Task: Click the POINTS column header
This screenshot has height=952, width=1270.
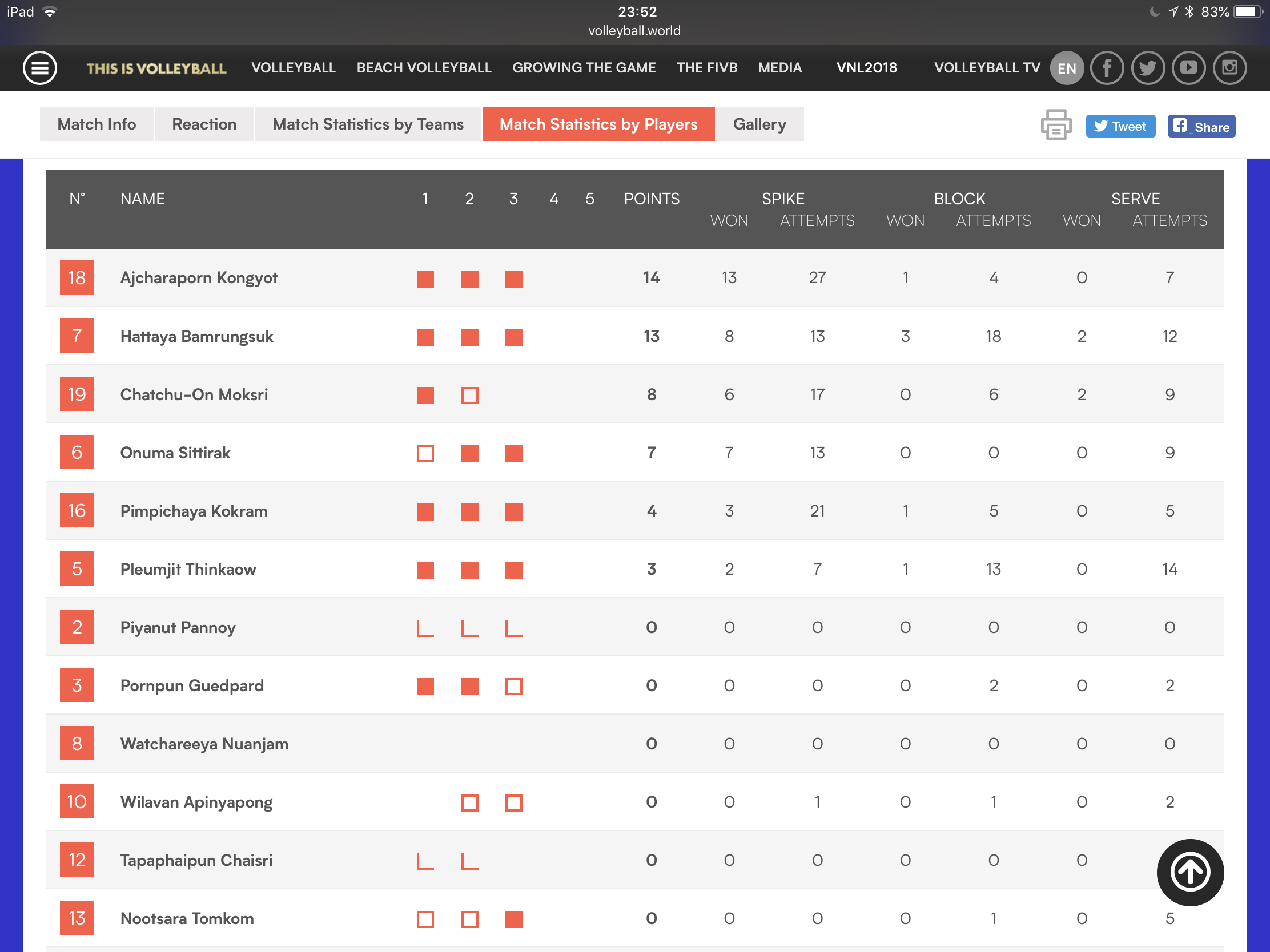Action: tap(651, 199)
